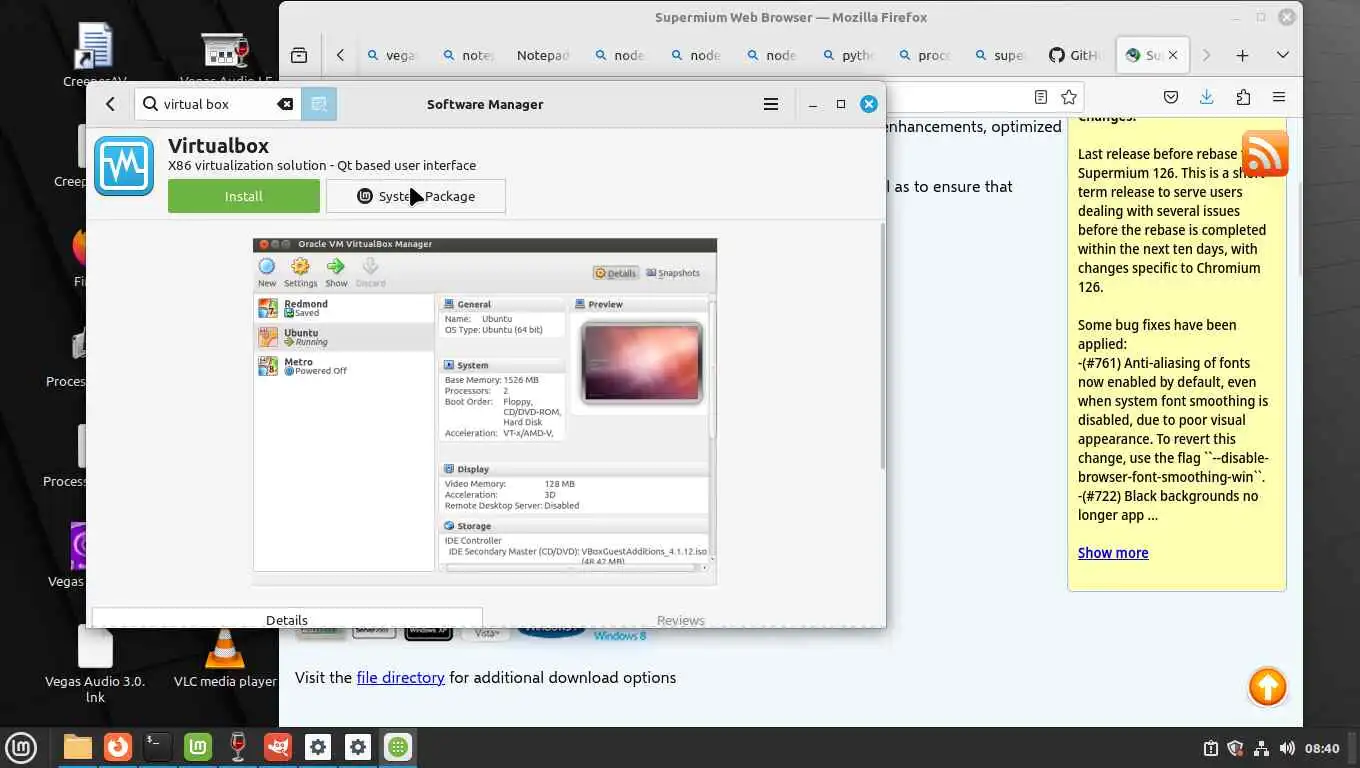
Task: Switch to the Notepad tab
Action: tap(543, 55)
